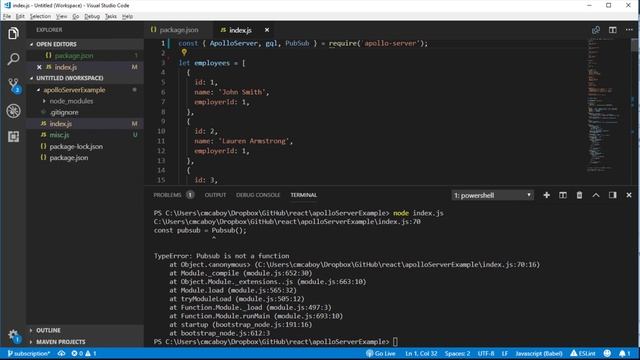640x360 pixels.
Task: Split the editor with split editor icon
Action: [x=613, y=30]
